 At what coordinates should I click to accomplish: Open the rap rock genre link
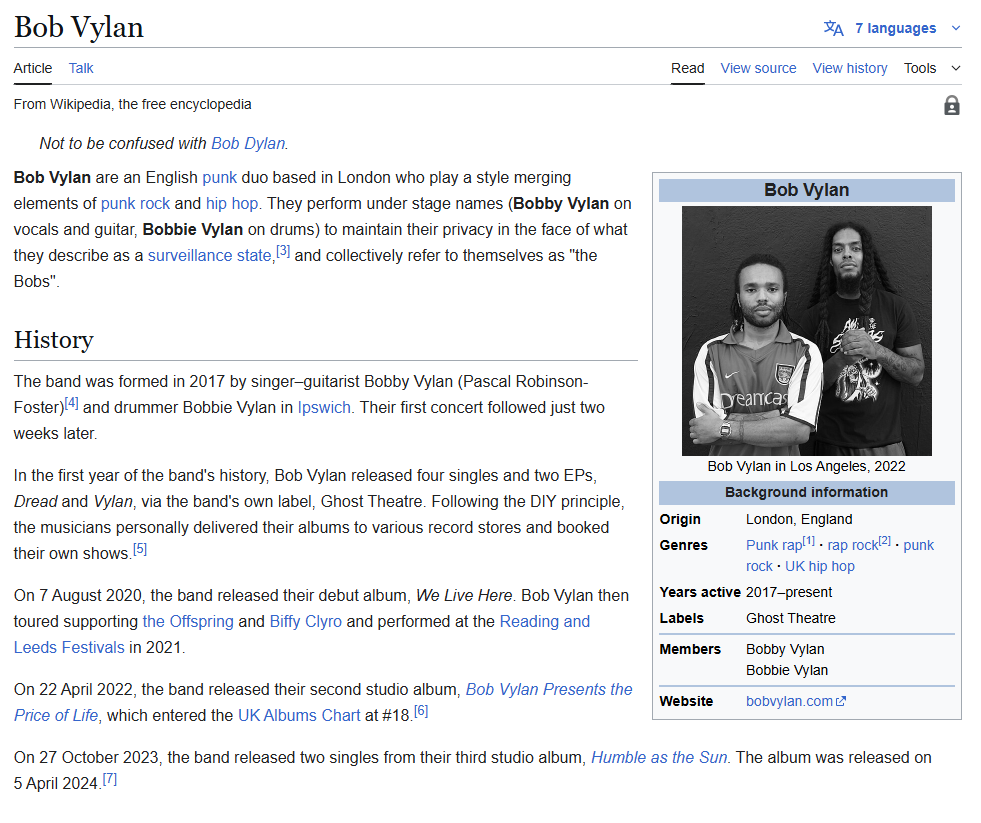pyautogui.click(x=852, y=545)
